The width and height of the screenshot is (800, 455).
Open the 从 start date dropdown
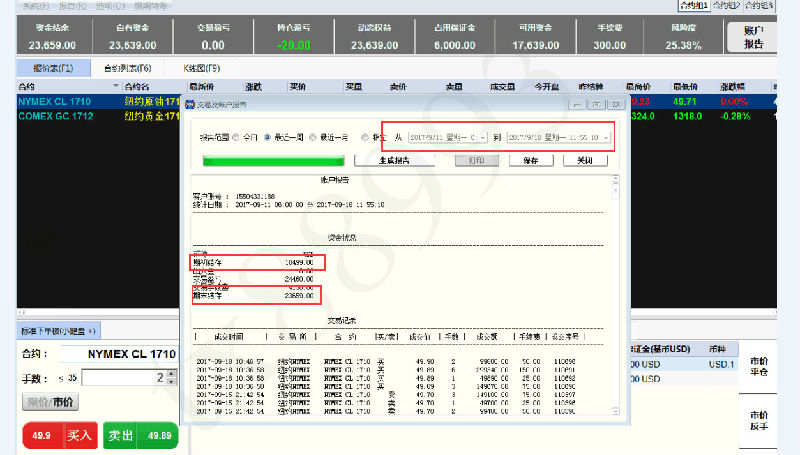[x=483, y=138]
